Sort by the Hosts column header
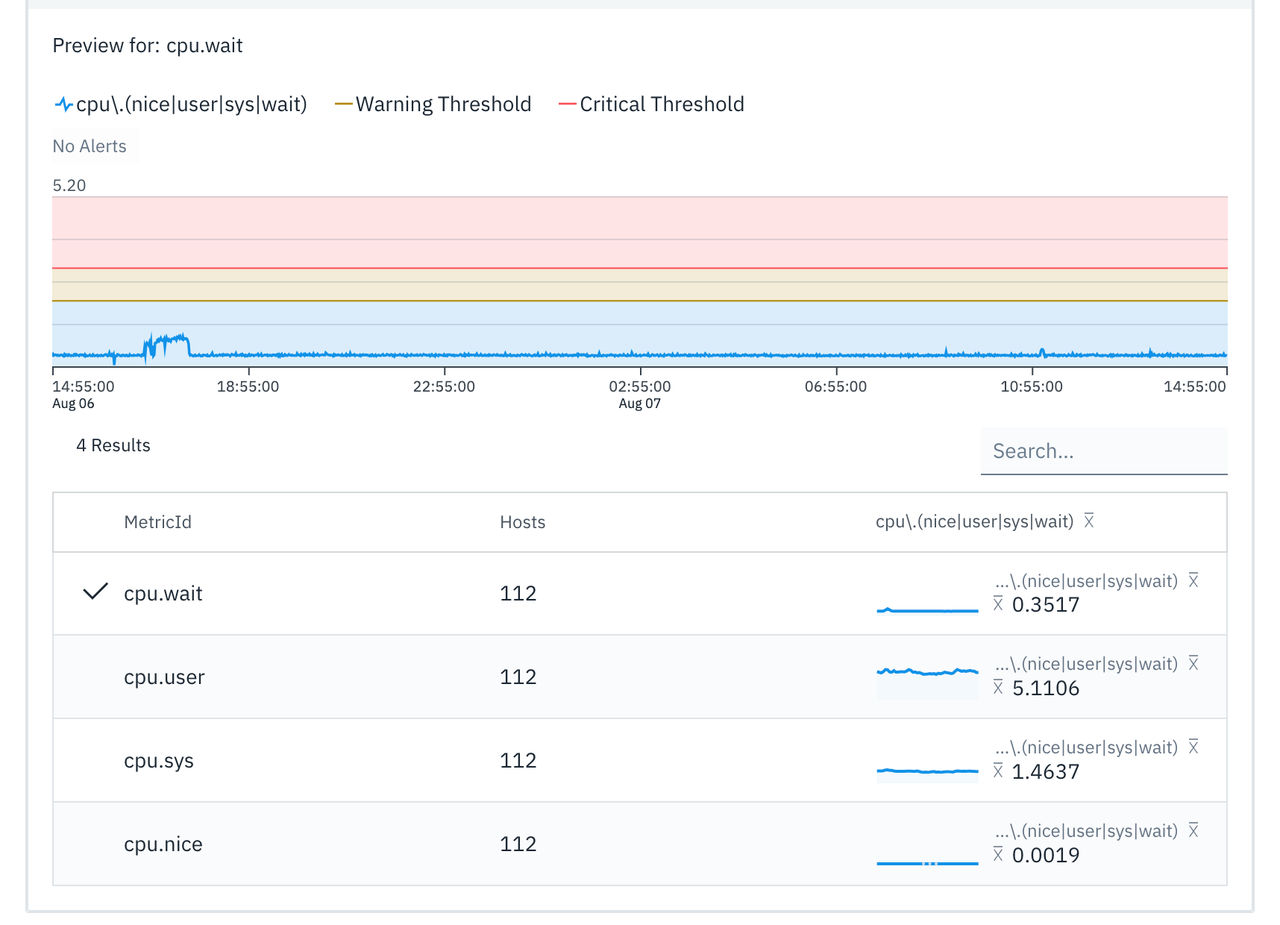The height and width of the screenshot is (925, 1280). click(522, 522)
